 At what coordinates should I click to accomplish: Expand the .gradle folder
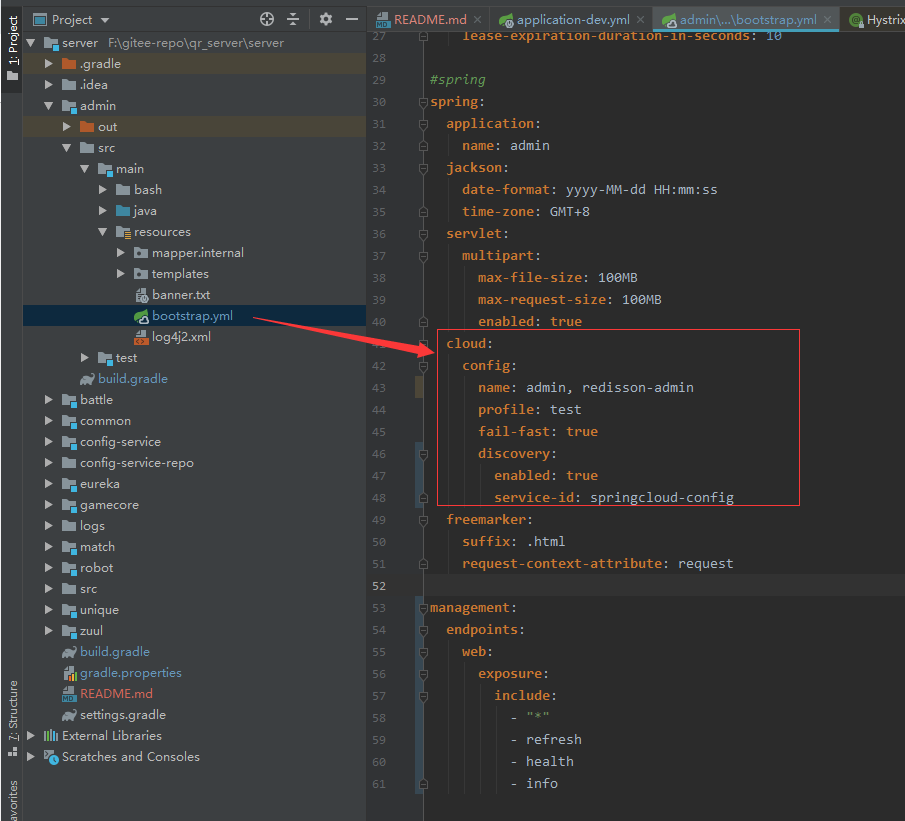(49, 64)
